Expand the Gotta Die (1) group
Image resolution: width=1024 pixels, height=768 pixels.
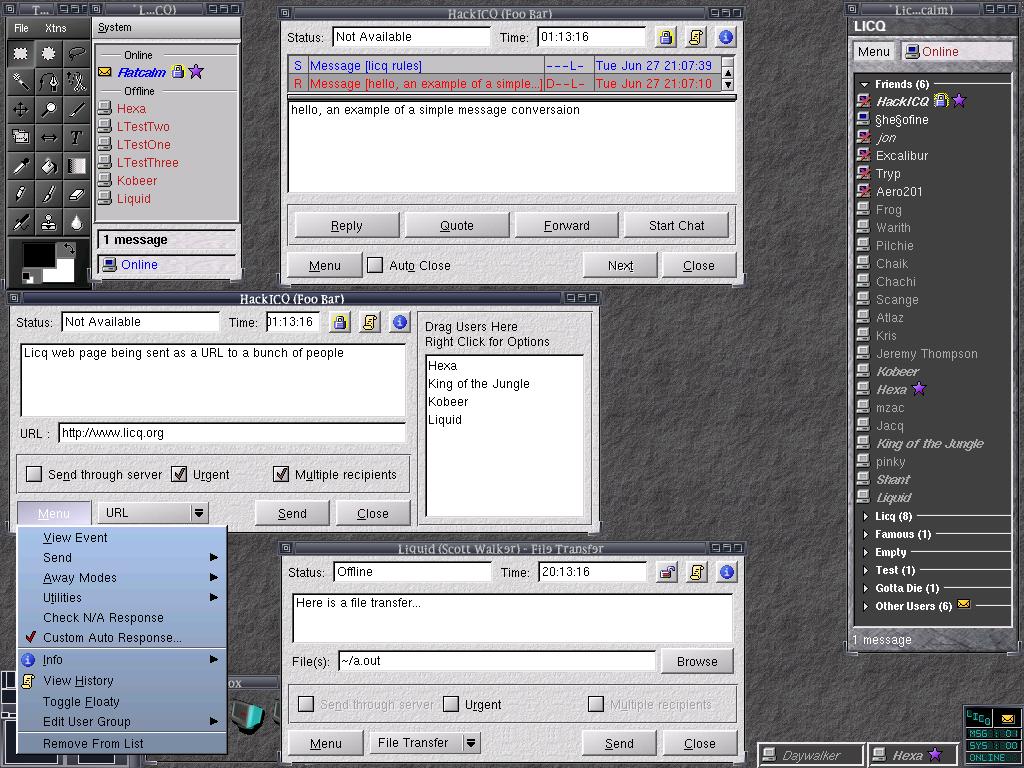click(x=865, y=588)
